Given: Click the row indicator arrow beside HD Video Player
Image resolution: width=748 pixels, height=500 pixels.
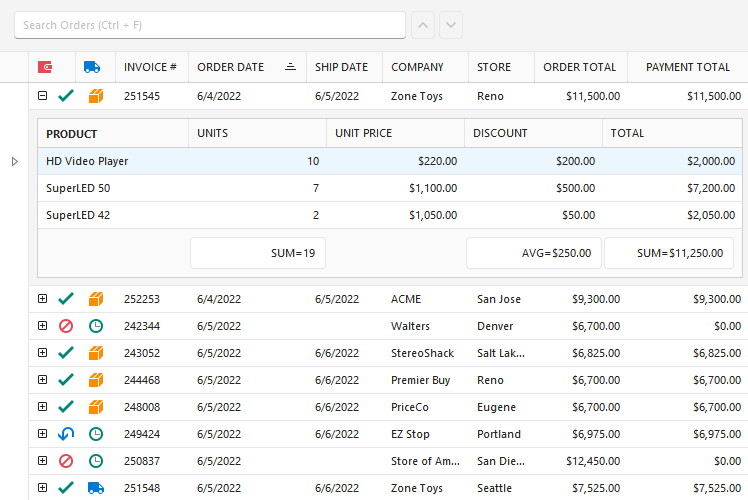Looking at the screenshot, I should pyautogui.click(x=15, y=161).
